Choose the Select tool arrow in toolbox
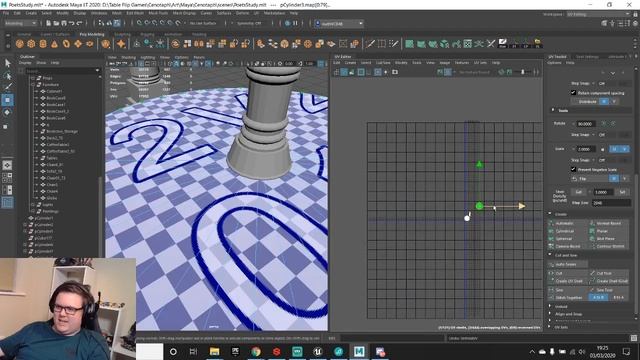Image resolution: width=640 pixels, height=360 pixels. (7, 63)
